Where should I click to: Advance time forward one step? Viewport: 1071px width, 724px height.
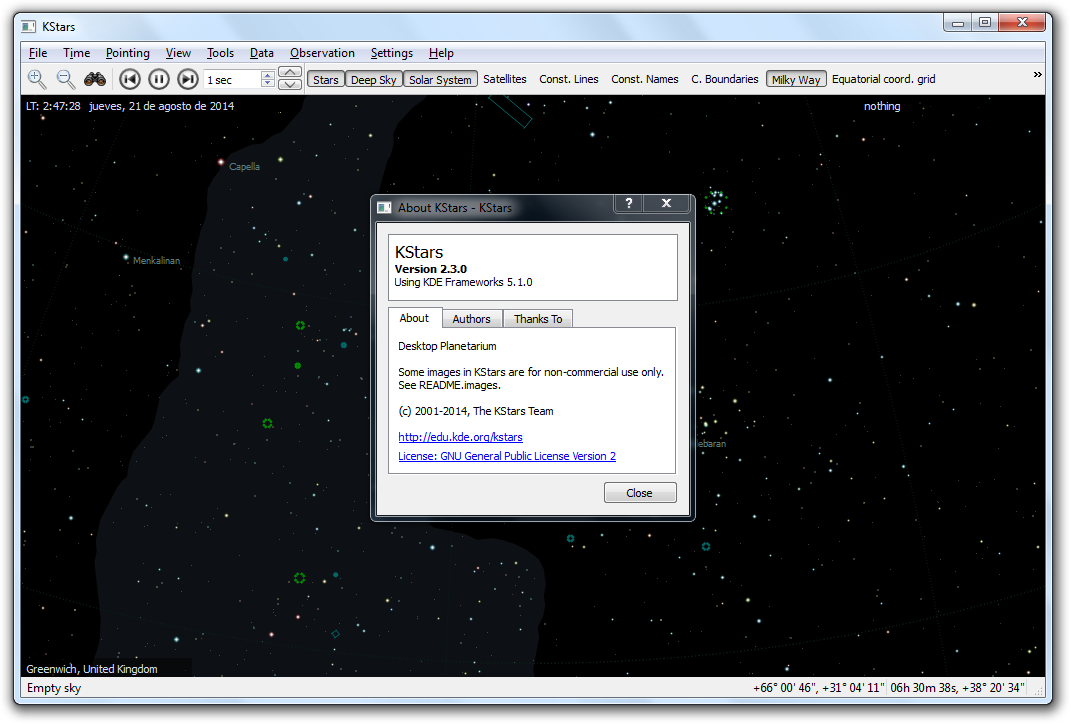(x=188, y=79)
